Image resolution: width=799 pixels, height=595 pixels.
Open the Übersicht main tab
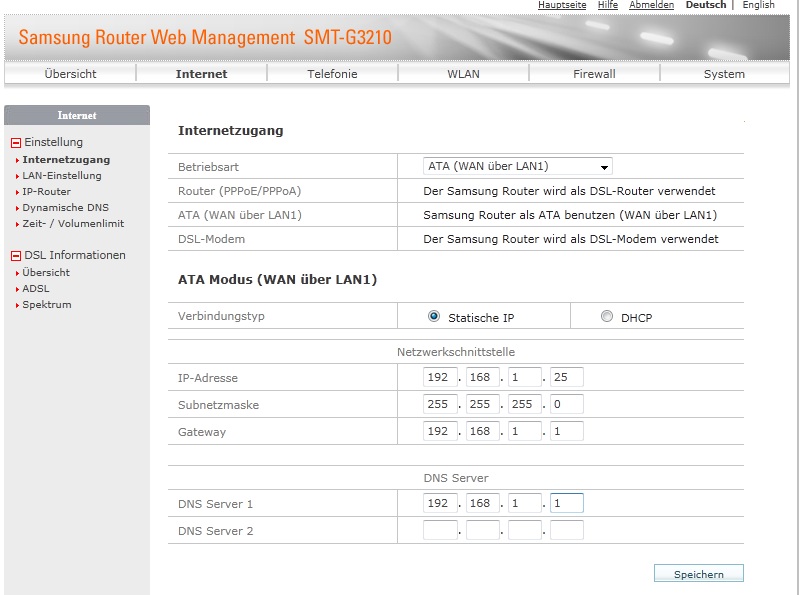[70, 74]
